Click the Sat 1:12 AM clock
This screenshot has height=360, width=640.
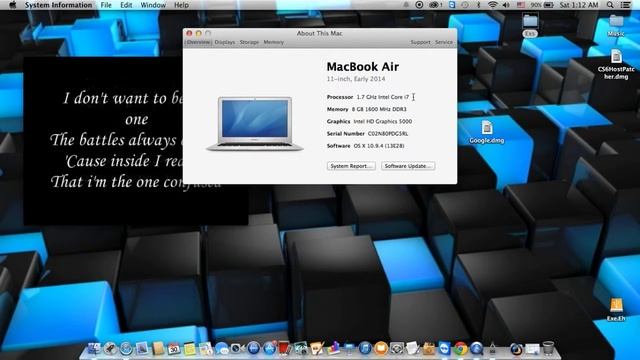[579, 5]
